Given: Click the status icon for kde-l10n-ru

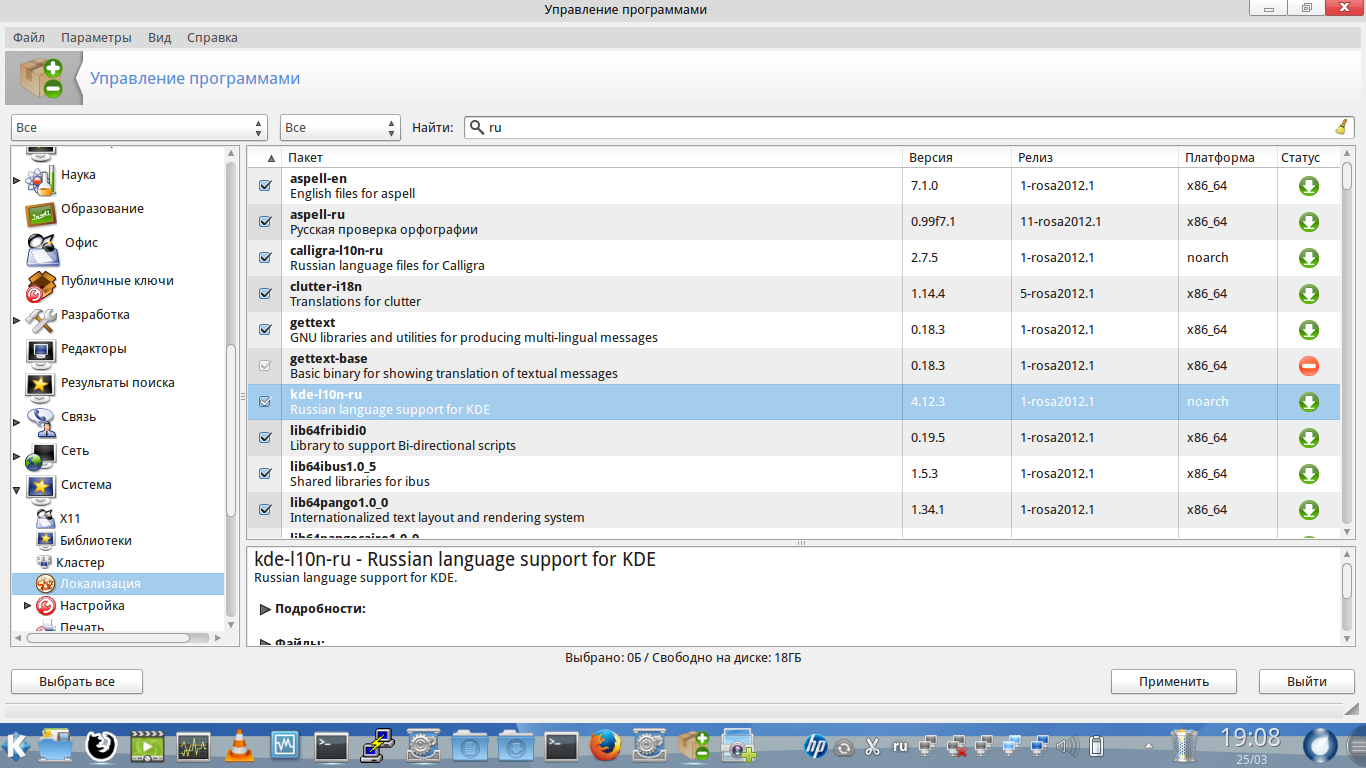Looking at the screenshot, I should coord(1309,402).
